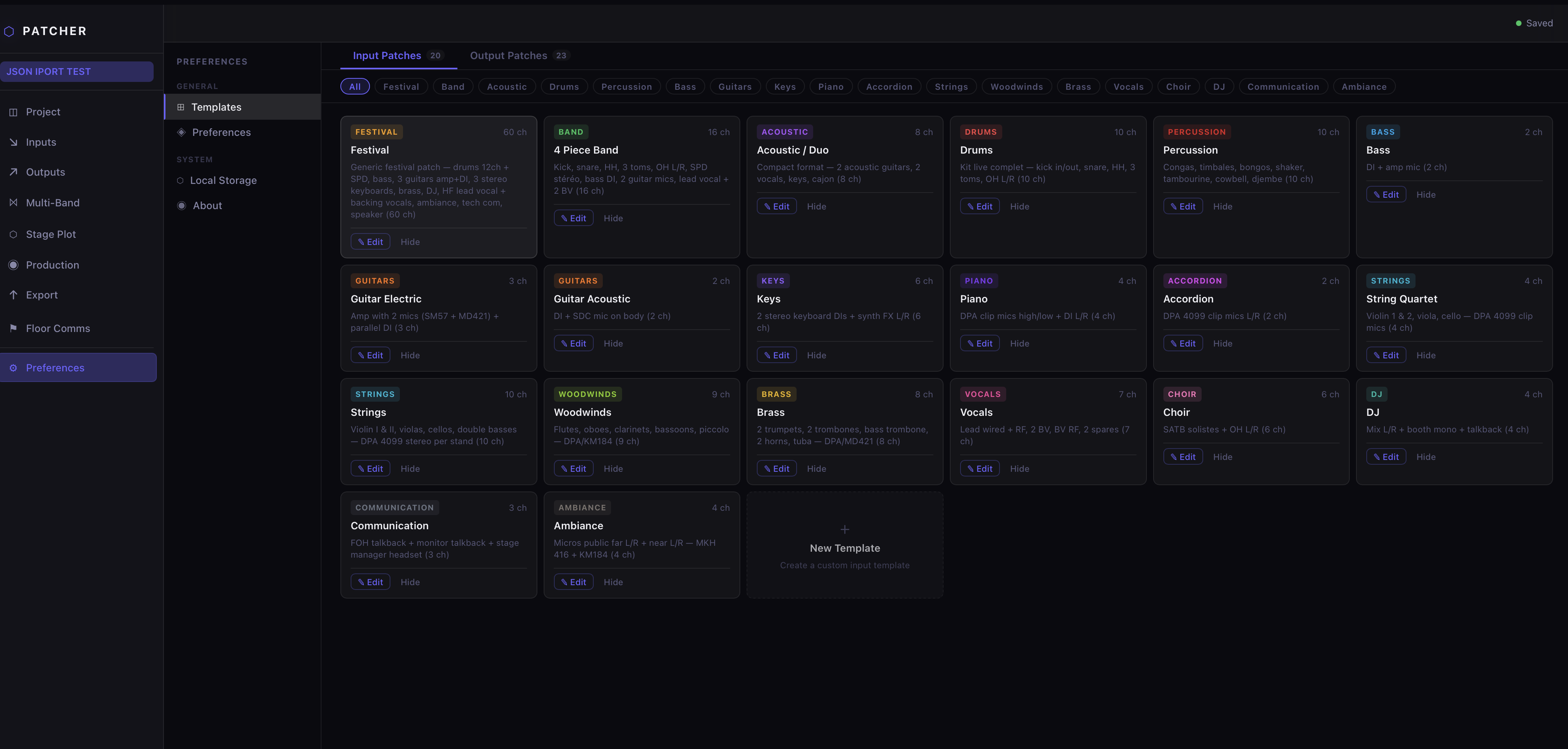Viewport: 1568px width, 749px height.
Task: Open the About page
Action: pyautogui.click(x=242, y=206)
